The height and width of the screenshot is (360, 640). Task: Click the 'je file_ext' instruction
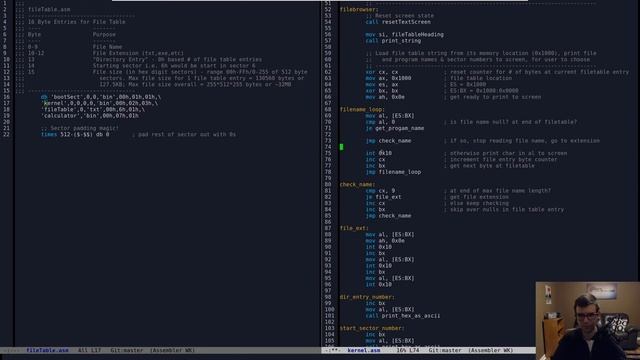coord(383,197)
